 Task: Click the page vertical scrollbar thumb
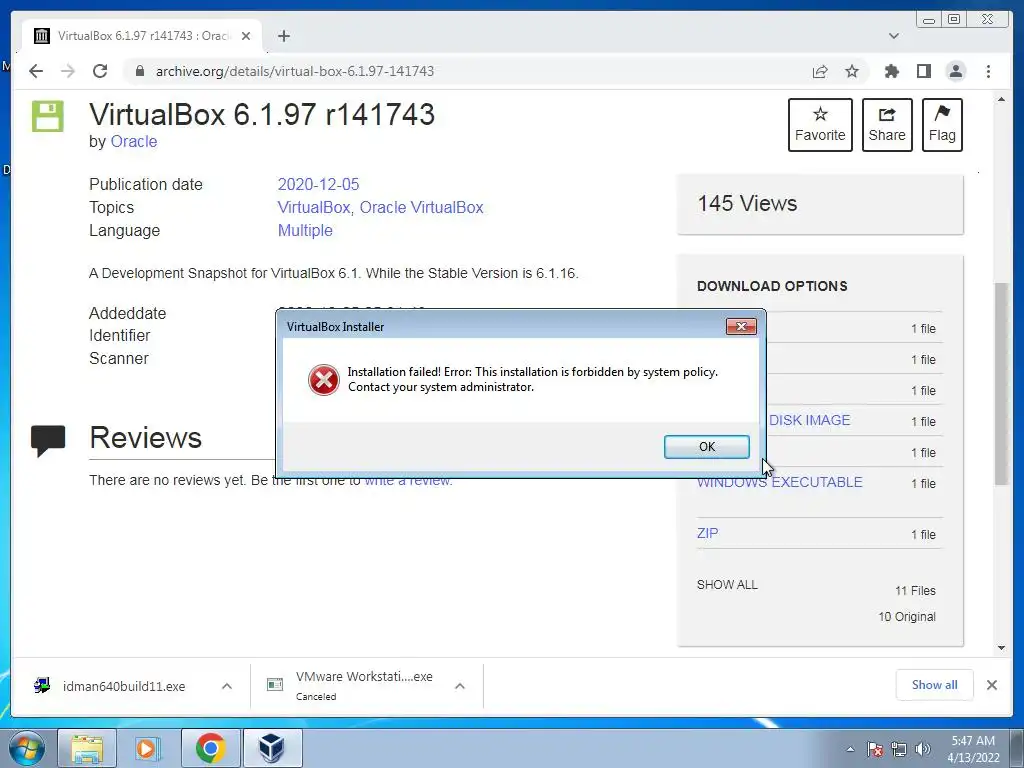pos(1001,384)
